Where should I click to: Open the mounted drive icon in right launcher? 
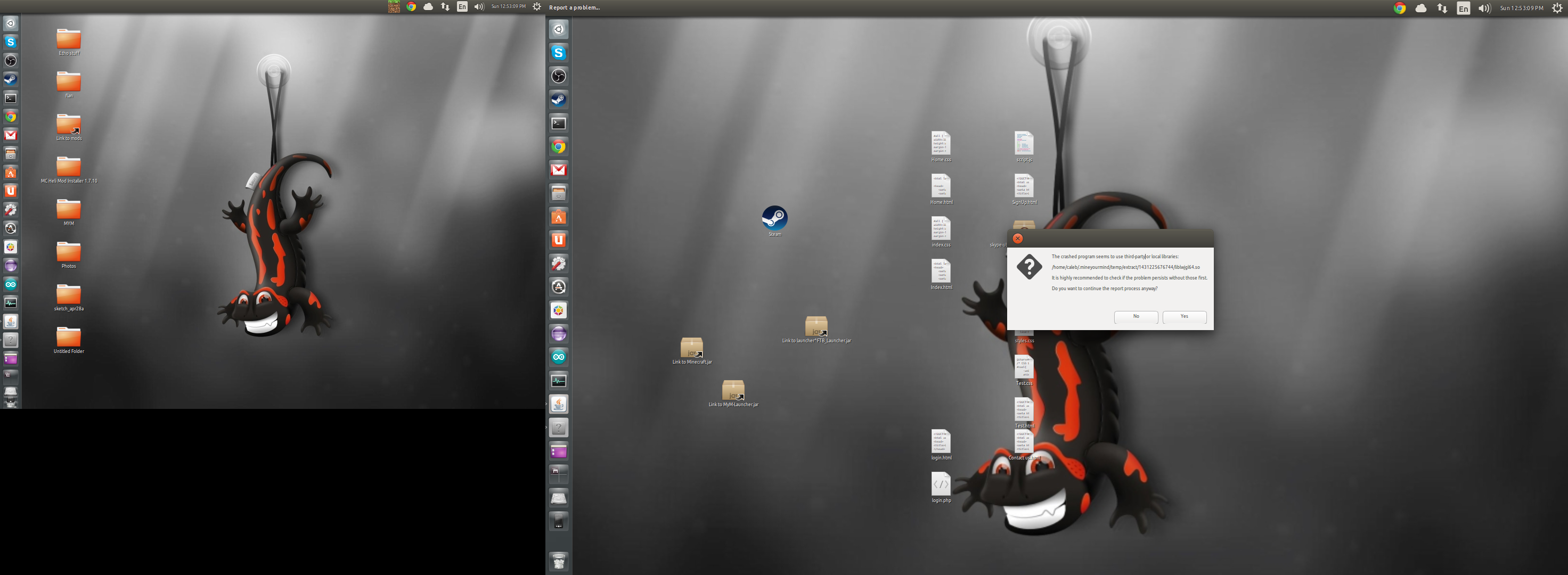[x=559, y=498]
